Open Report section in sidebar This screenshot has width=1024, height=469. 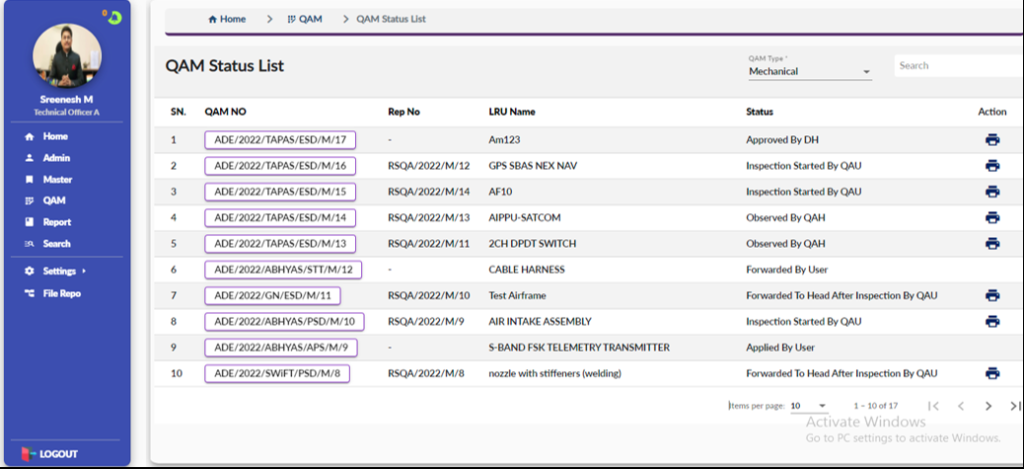click(57, 222)
